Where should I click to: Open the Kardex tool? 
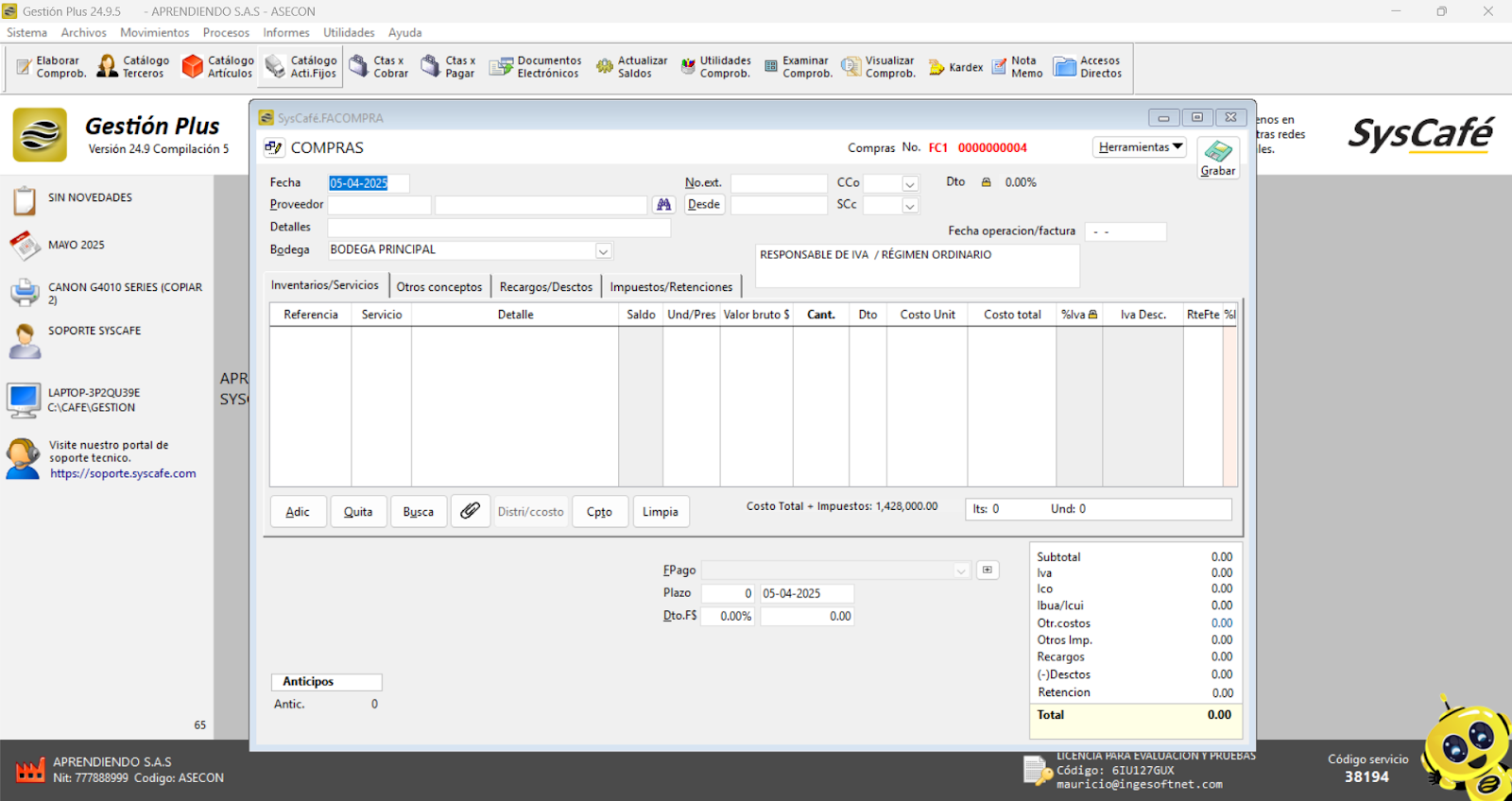coord(955,67)
